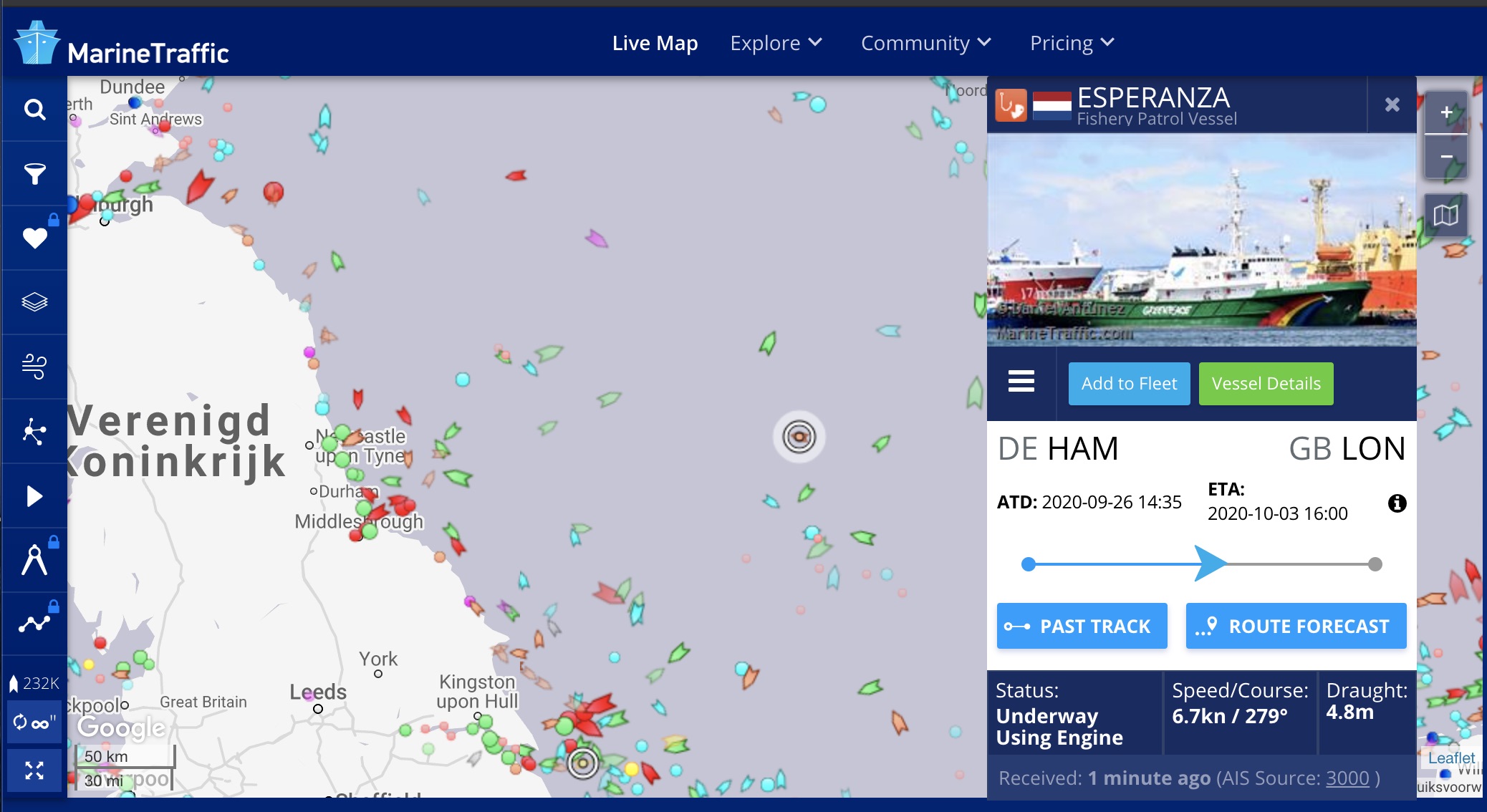Viewport: 1487px width, 812px height.
Task: Click the Add to Fleet button
Action: point(1129,384)
